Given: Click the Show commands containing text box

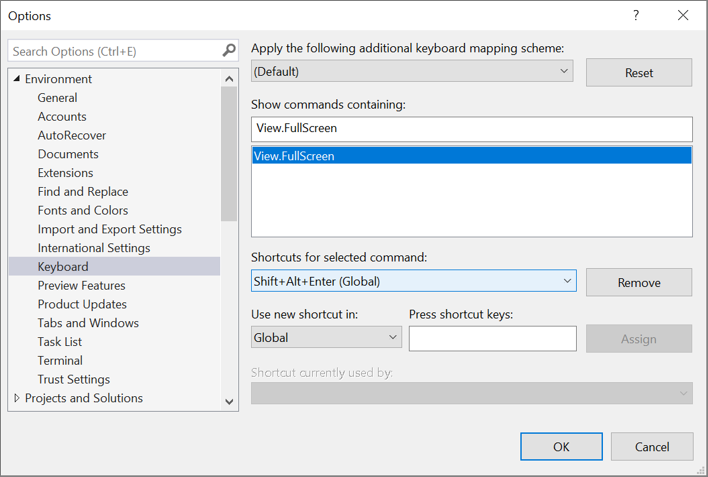Looking at the screenshot, I should click(472, 129).
